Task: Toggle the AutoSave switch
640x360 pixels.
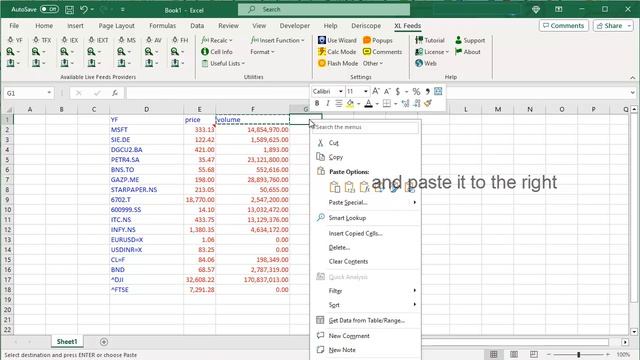Action: tap(49, 9)
